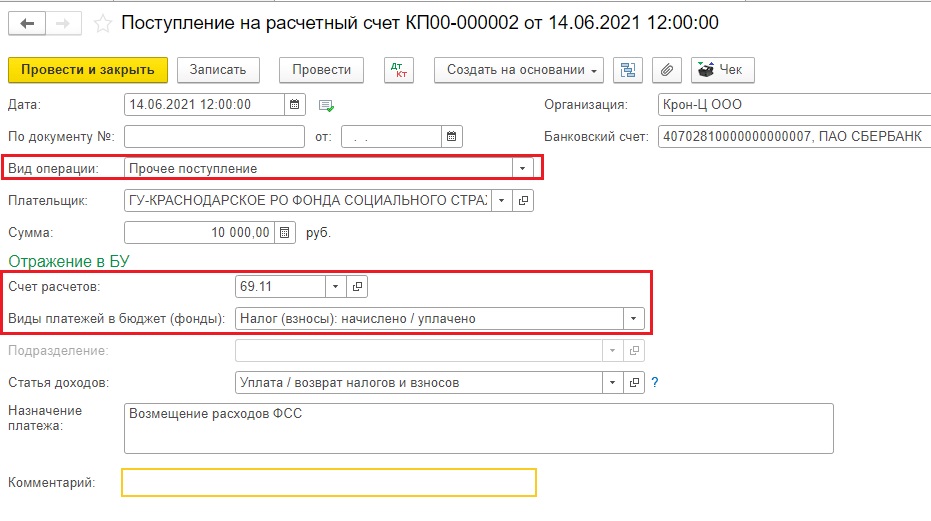
Task: Click the document posted status icon
Action: (326, 105)
